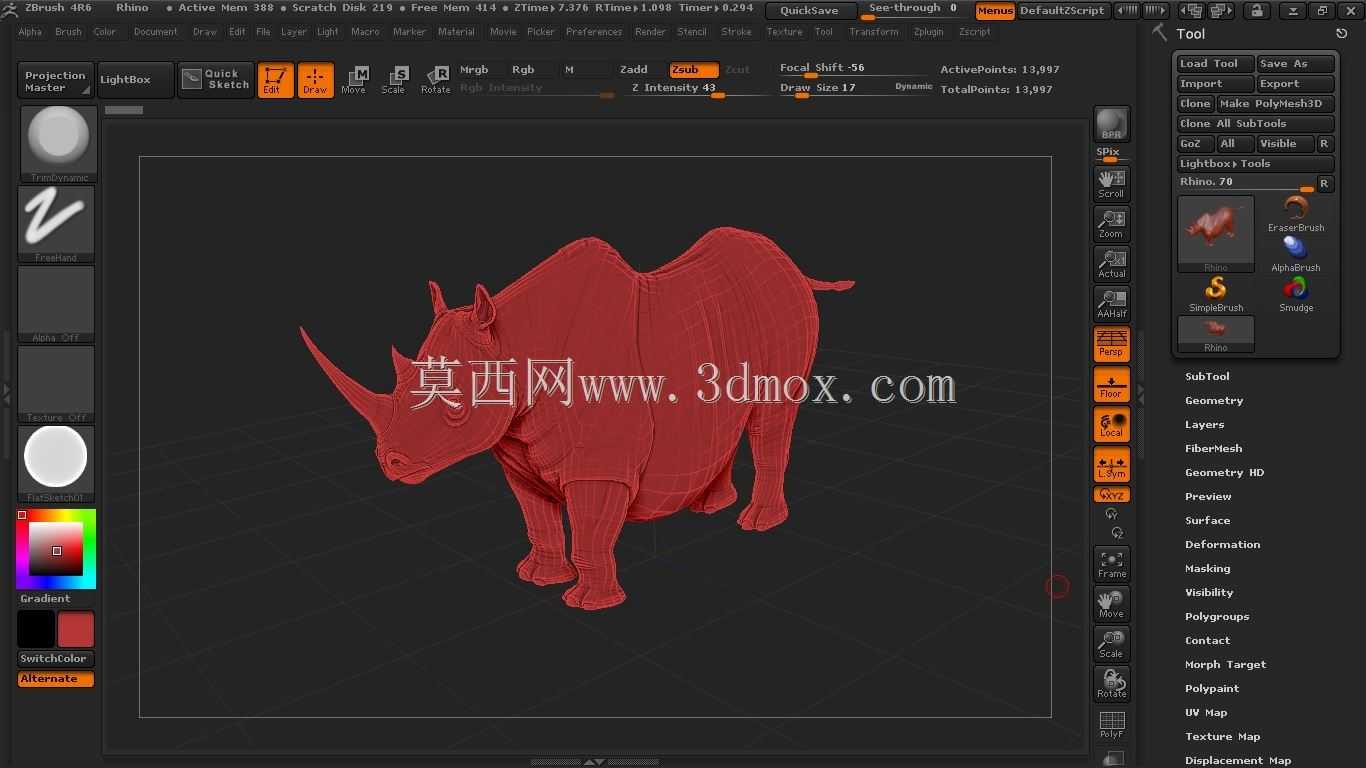Open the FlatSketch01 material picker
Image resolution: width=1366 pixels, height=768 pixels.
tap(57, 463)
